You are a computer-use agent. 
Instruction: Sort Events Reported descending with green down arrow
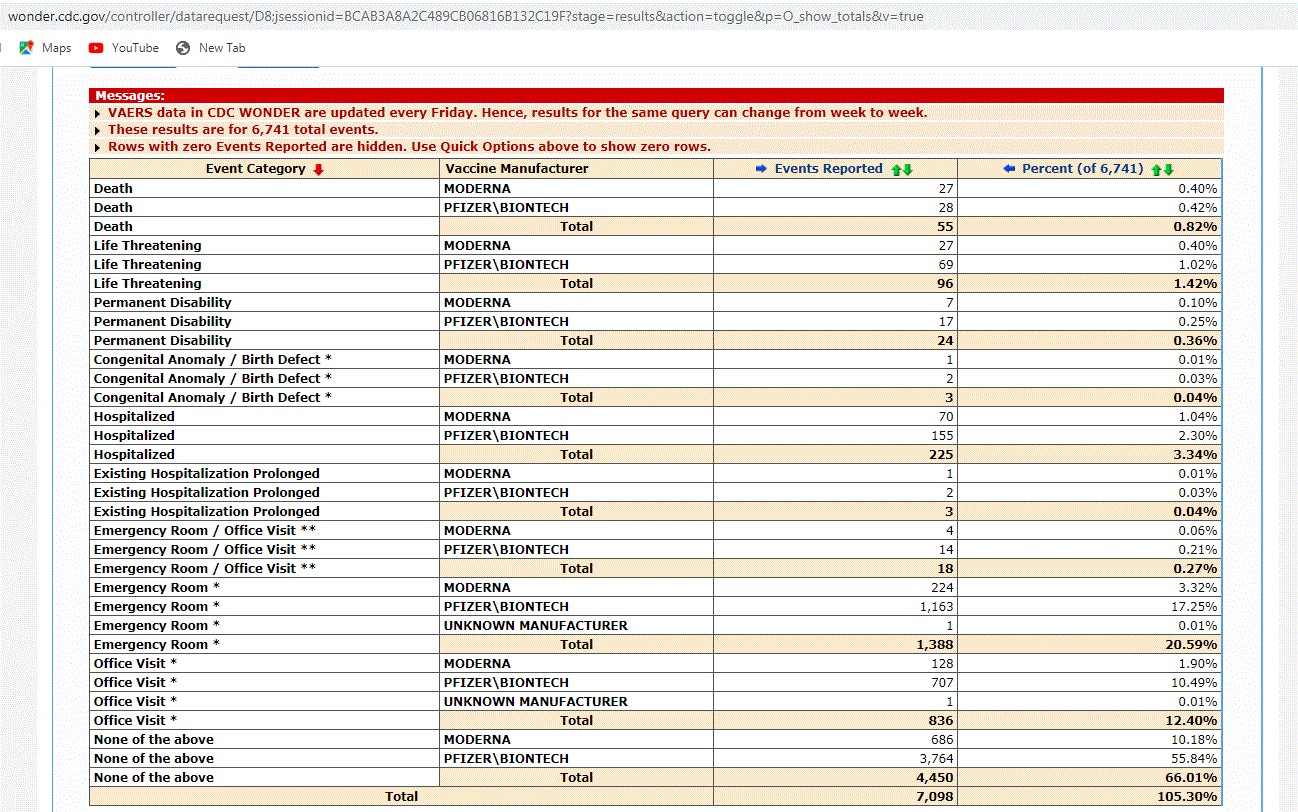[907, 169]
